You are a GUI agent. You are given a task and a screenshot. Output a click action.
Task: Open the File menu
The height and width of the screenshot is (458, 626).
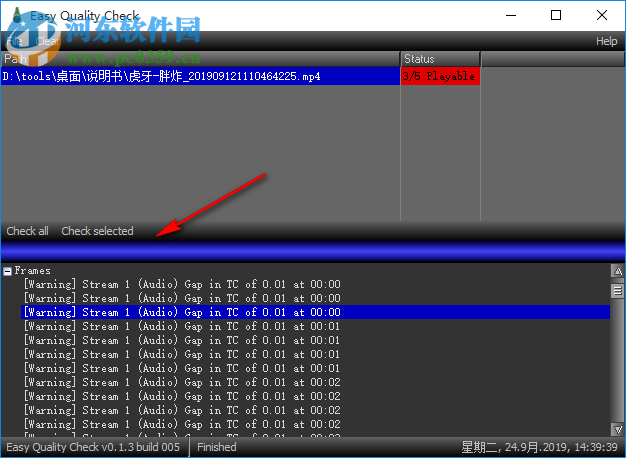point(14,41)
